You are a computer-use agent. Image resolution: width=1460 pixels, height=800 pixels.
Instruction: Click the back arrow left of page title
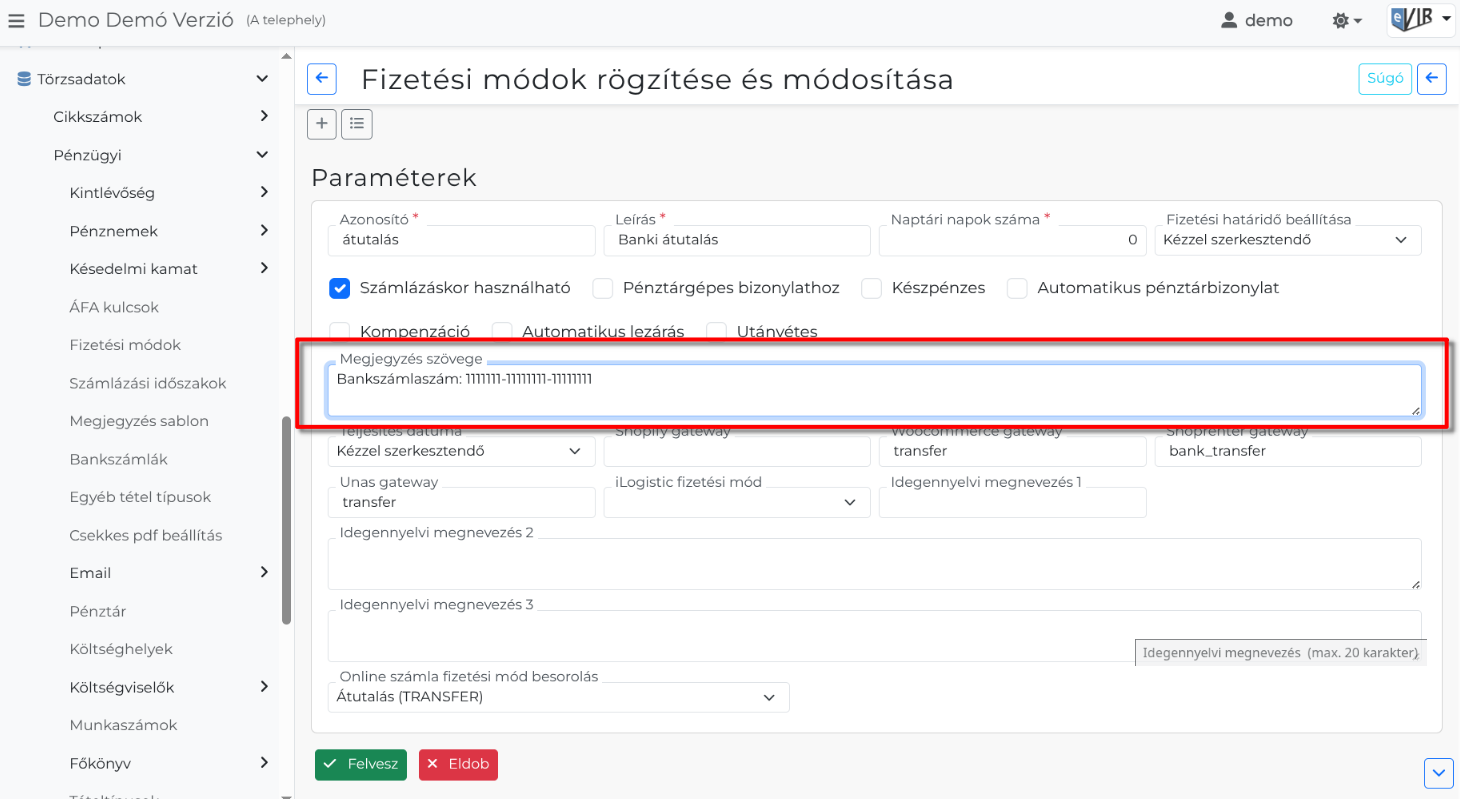point(321,79)
